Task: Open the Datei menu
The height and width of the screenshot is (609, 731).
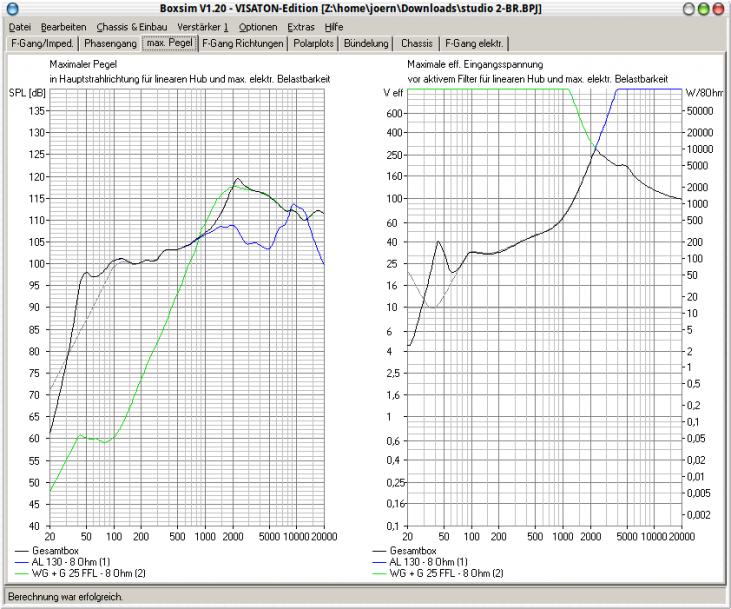Action: [20, 26]
